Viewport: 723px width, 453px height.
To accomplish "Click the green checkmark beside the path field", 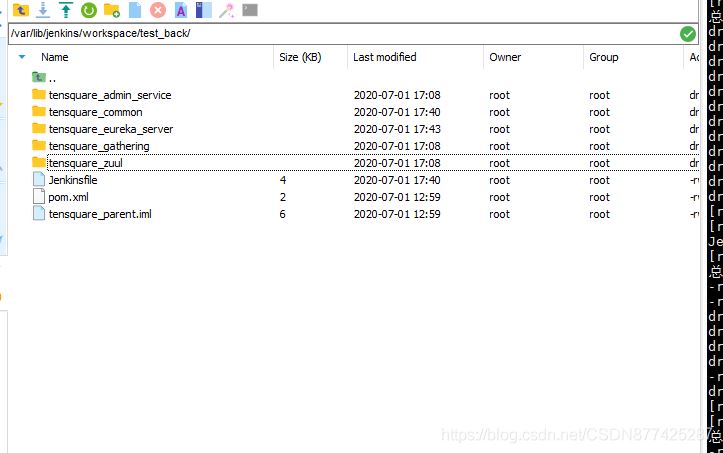I will (687, 34).
